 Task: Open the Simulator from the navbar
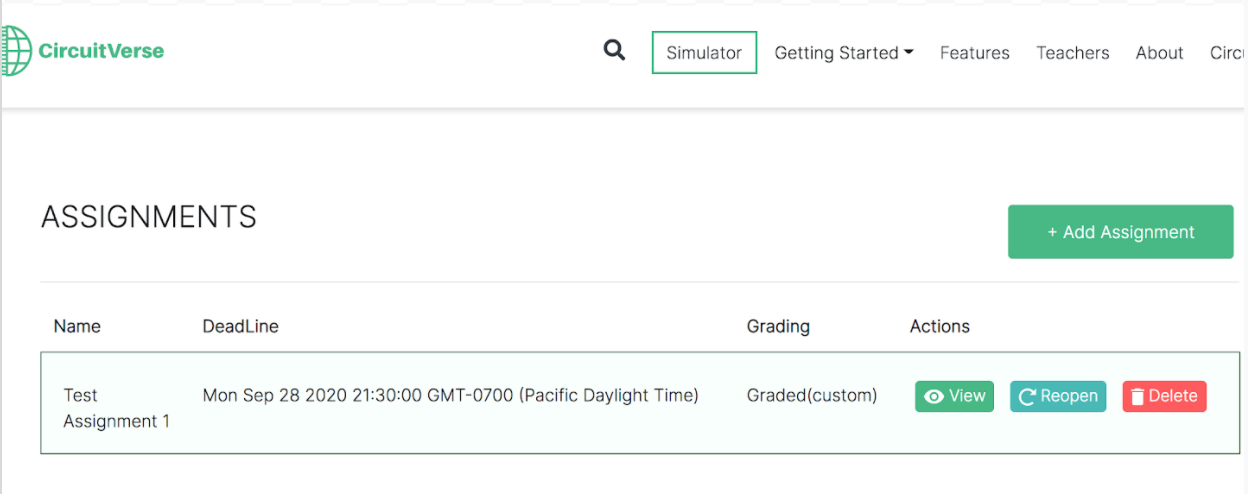(704, 53)
